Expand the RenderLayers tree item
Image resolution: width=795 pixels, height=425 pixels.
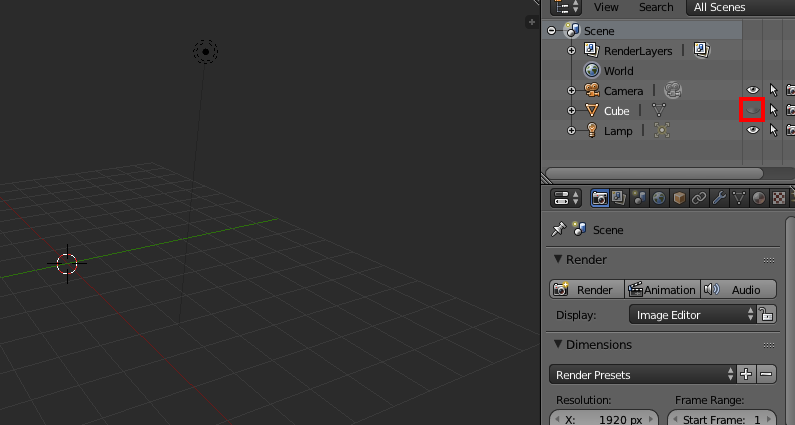pos(571,51)
